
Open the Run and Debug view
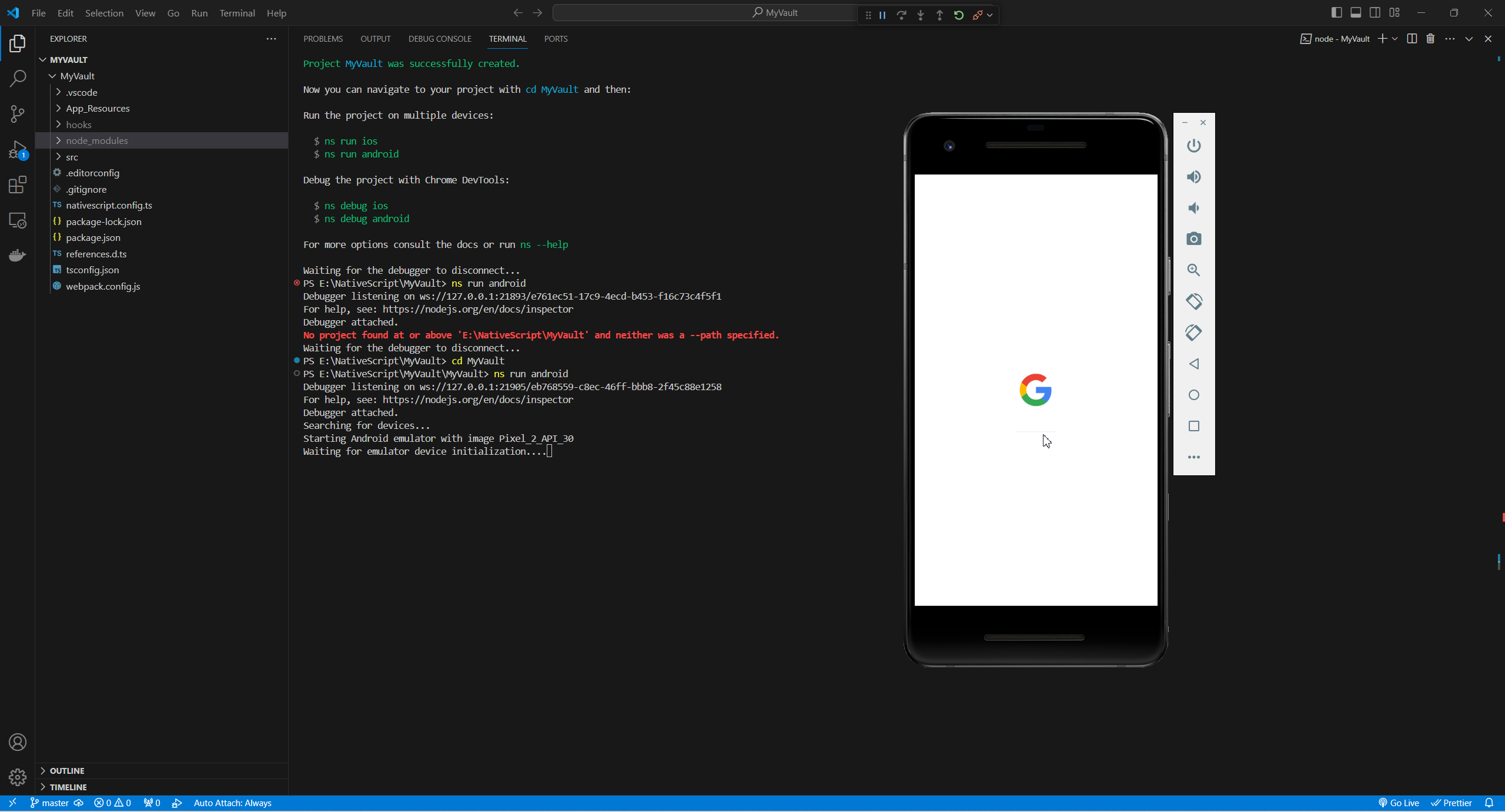pos(18,149)
